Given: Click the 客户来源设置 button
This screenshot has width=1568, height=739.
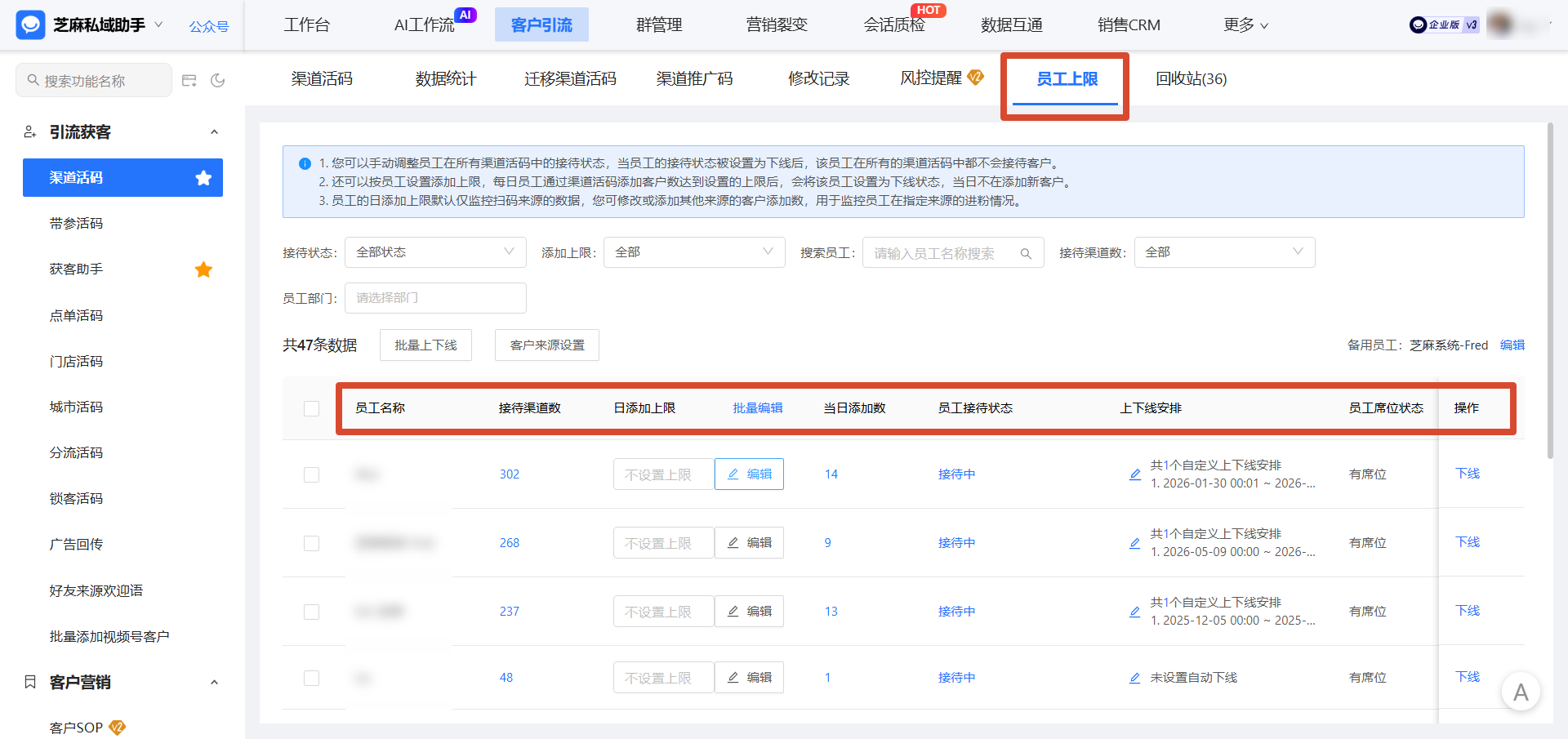Looking at the screenshot, I should pyautogui.click(x=547, y=345).
